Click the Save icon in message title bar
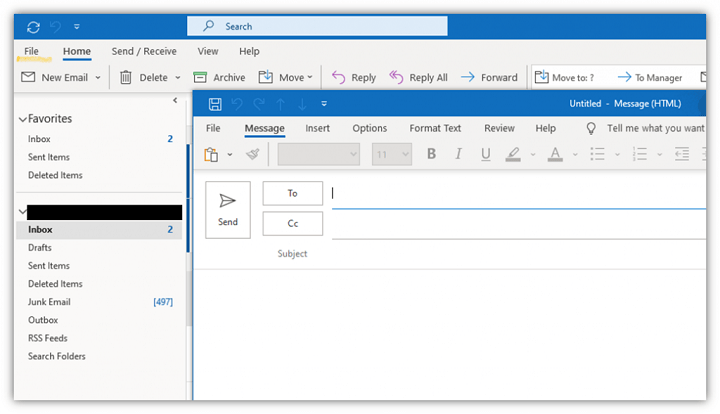This screenshot has height=414, width=720. (x=214, y=104)
